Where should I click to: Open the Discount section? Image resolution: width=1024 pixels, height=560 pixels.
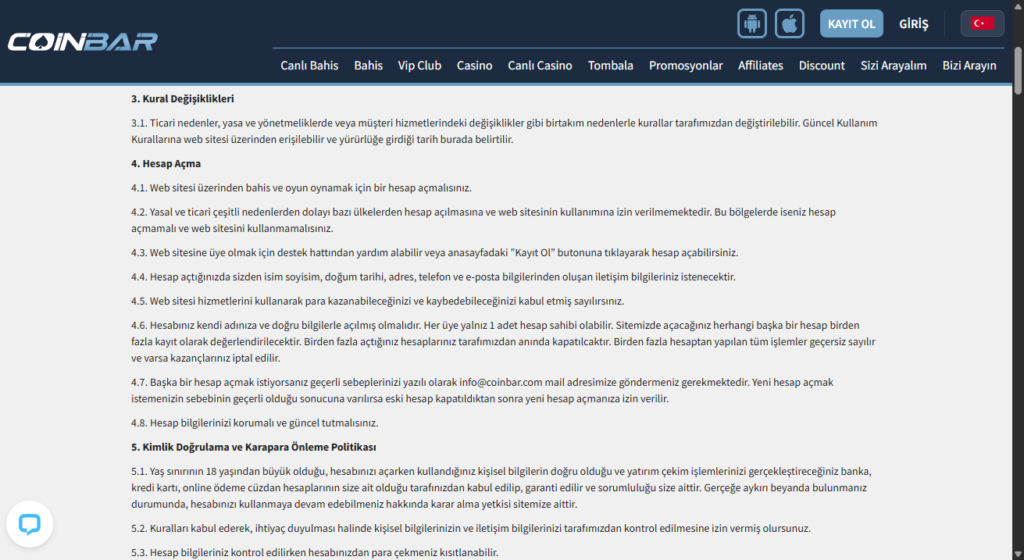pos(822,65)
